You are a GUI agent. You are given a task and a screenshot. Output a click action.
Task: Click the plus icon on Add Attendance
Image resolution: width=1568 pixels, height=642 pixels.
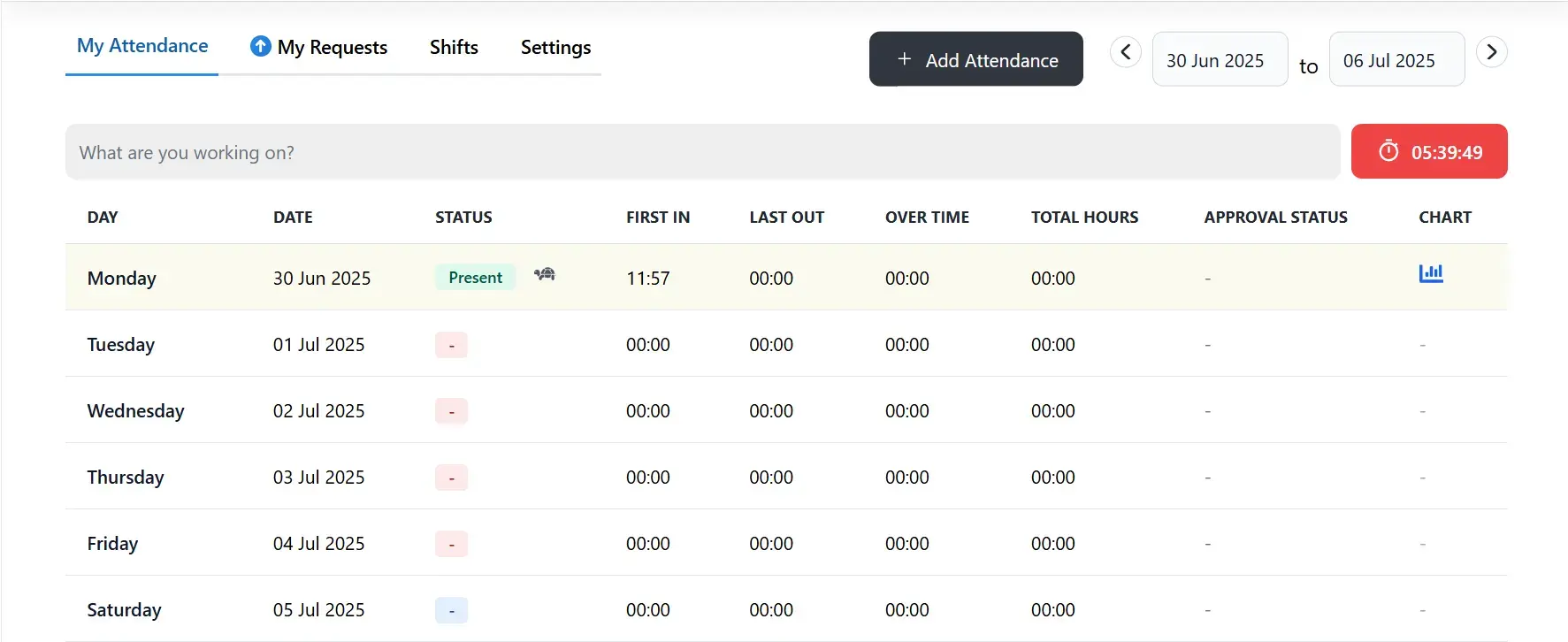(904, 59)
